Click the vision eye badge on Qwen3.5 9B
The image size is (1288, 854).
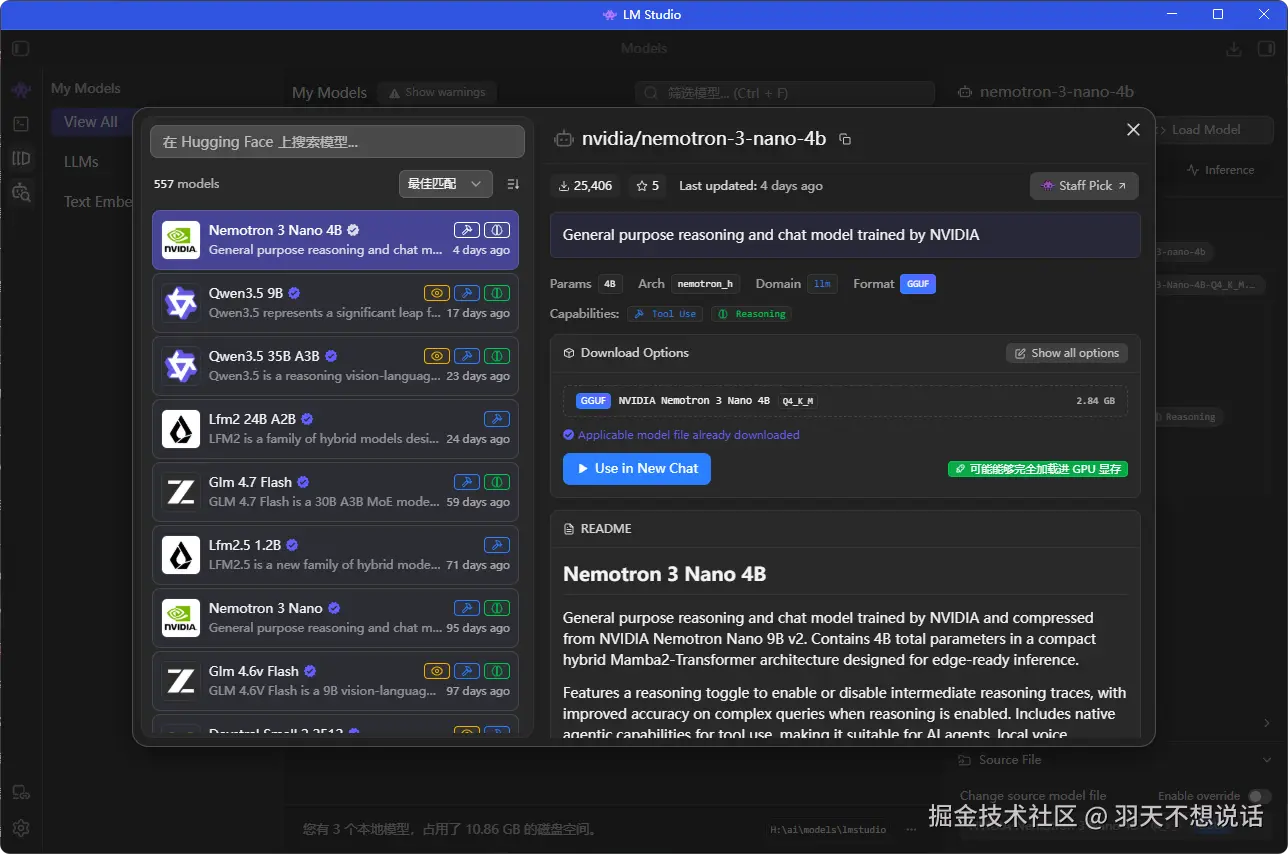pyautogui.click(x=437, y=293)
